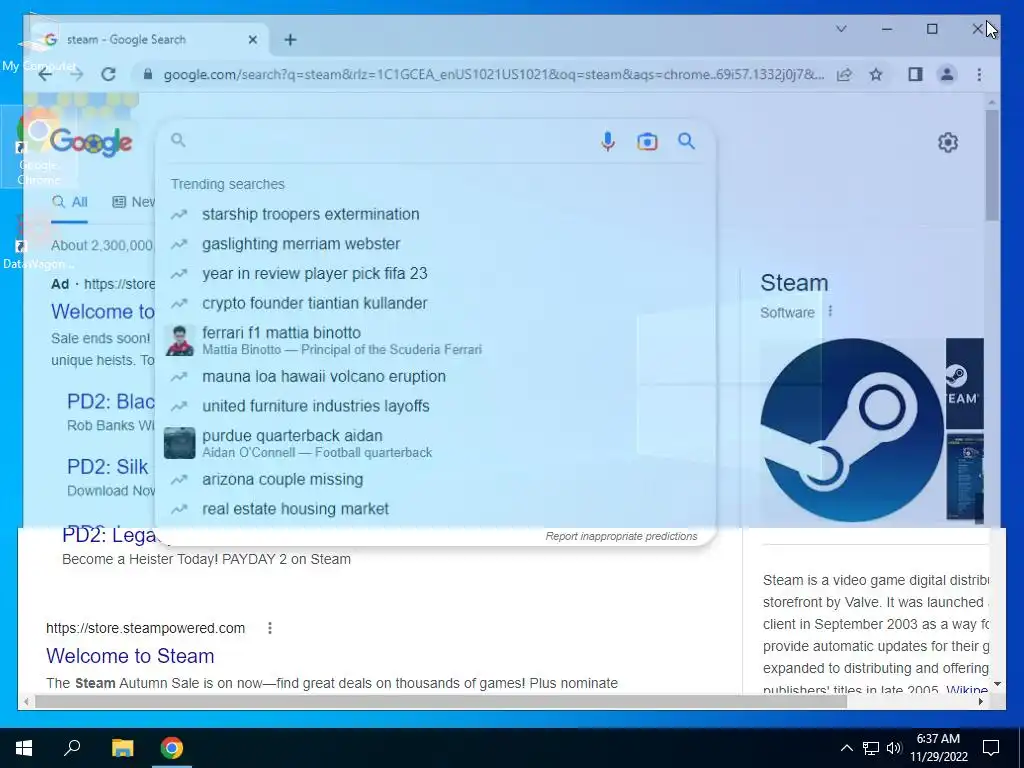Select 'crypto founder tiantian kullander' suggestion
Screen dimensions: 1024x768
pyautogui.click(x=436, y=304)
